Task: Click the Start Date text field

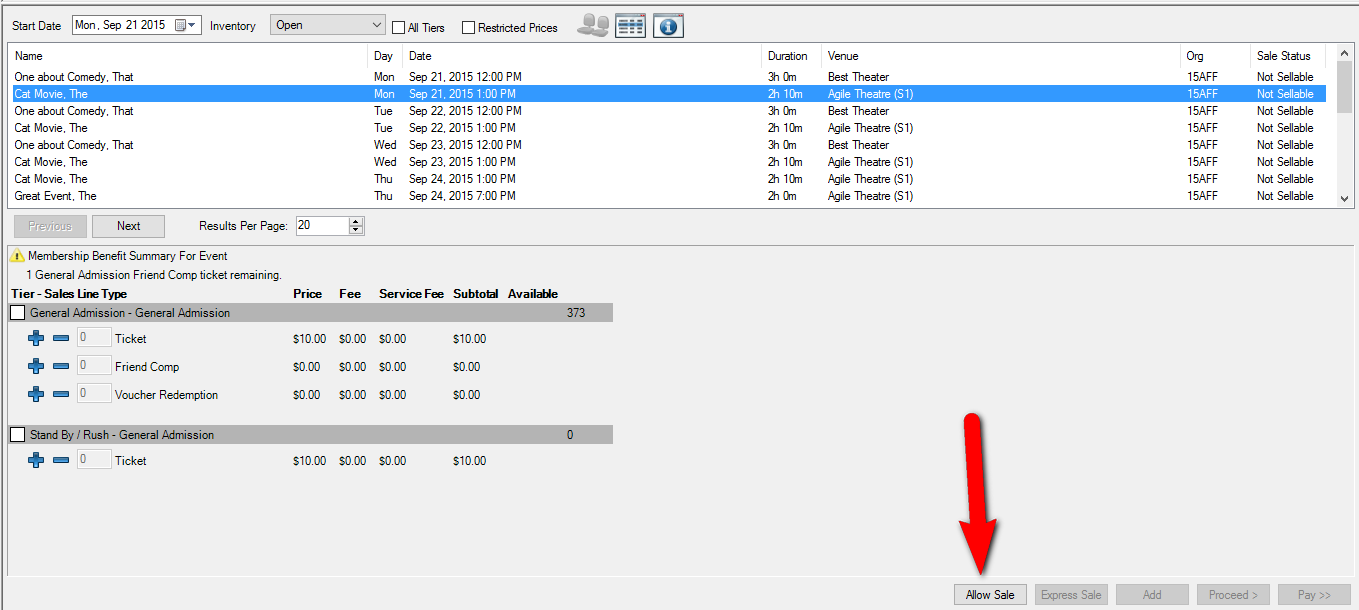Action: [122, 25]
